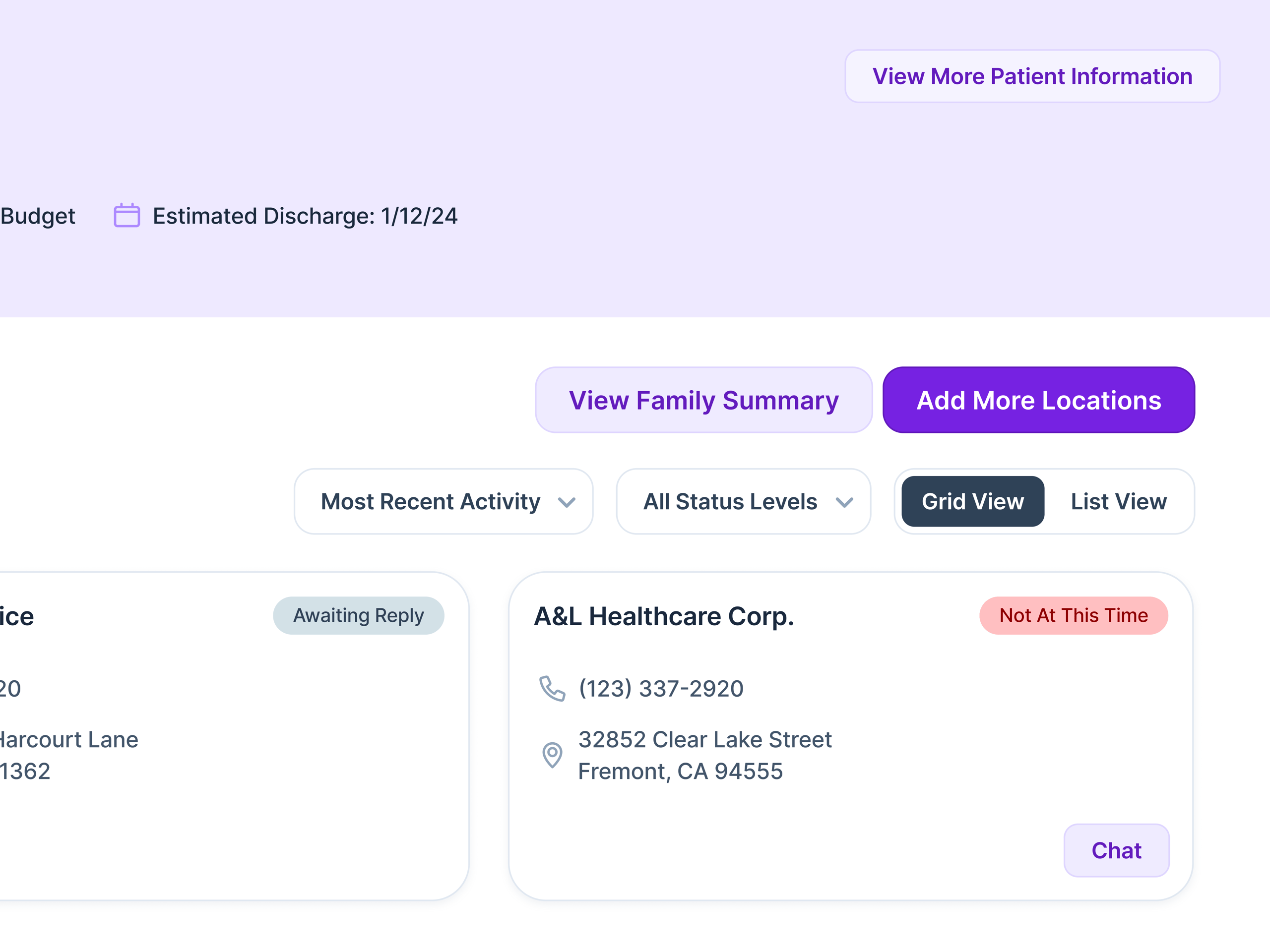
Task: Click the Awaiting Reply status badge
Action: point(359,616)
